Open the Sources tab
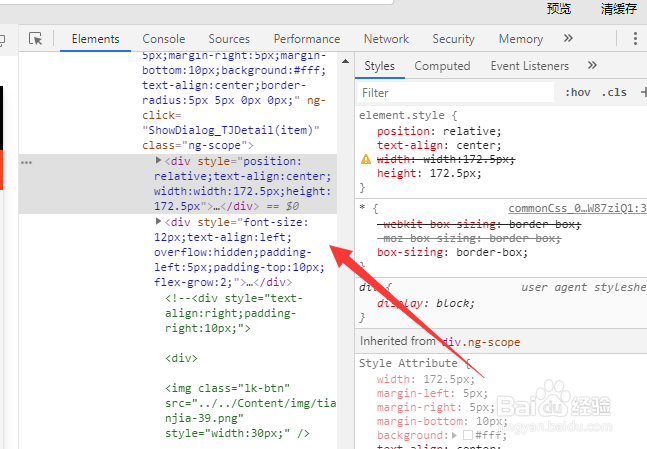 pyautogui.click(x=229, y=39)
